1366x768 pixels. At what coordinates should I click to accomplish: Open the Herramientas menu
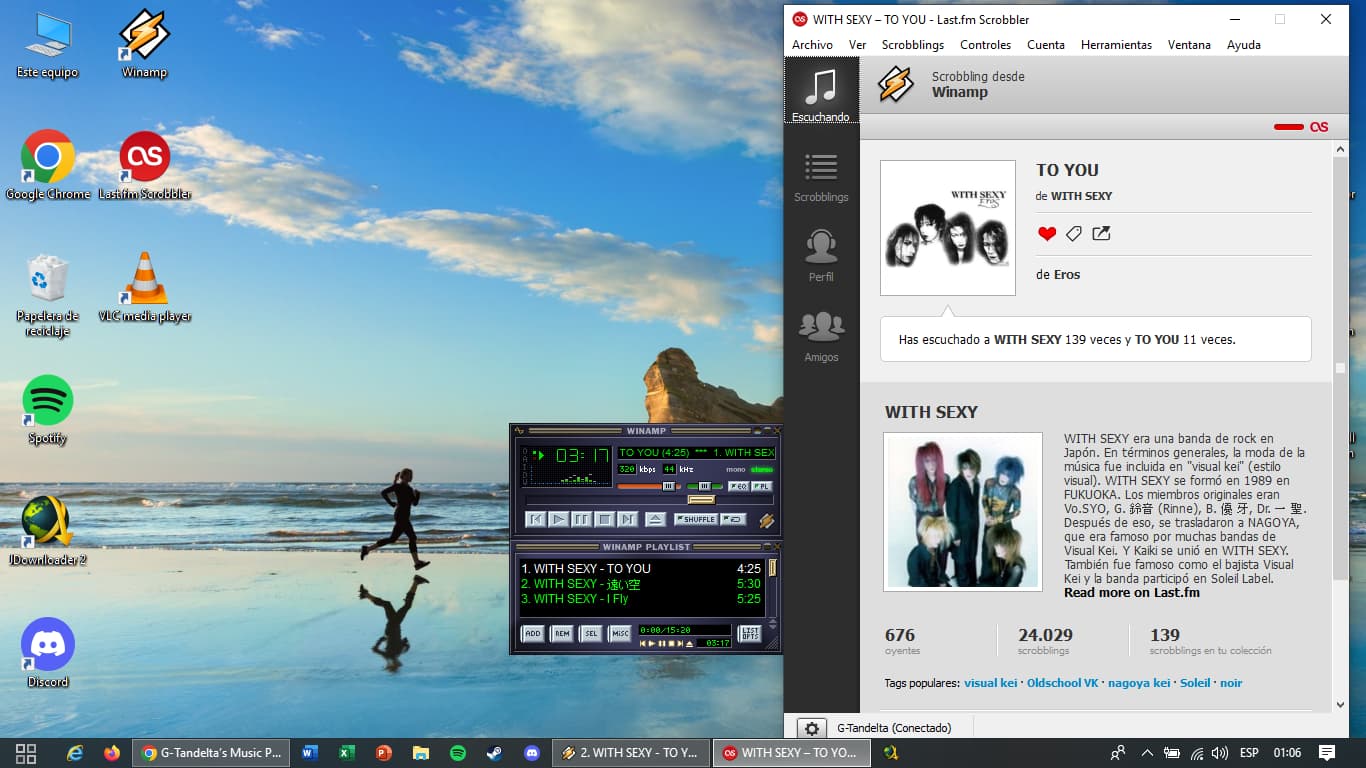click(x=1116, y=45)
